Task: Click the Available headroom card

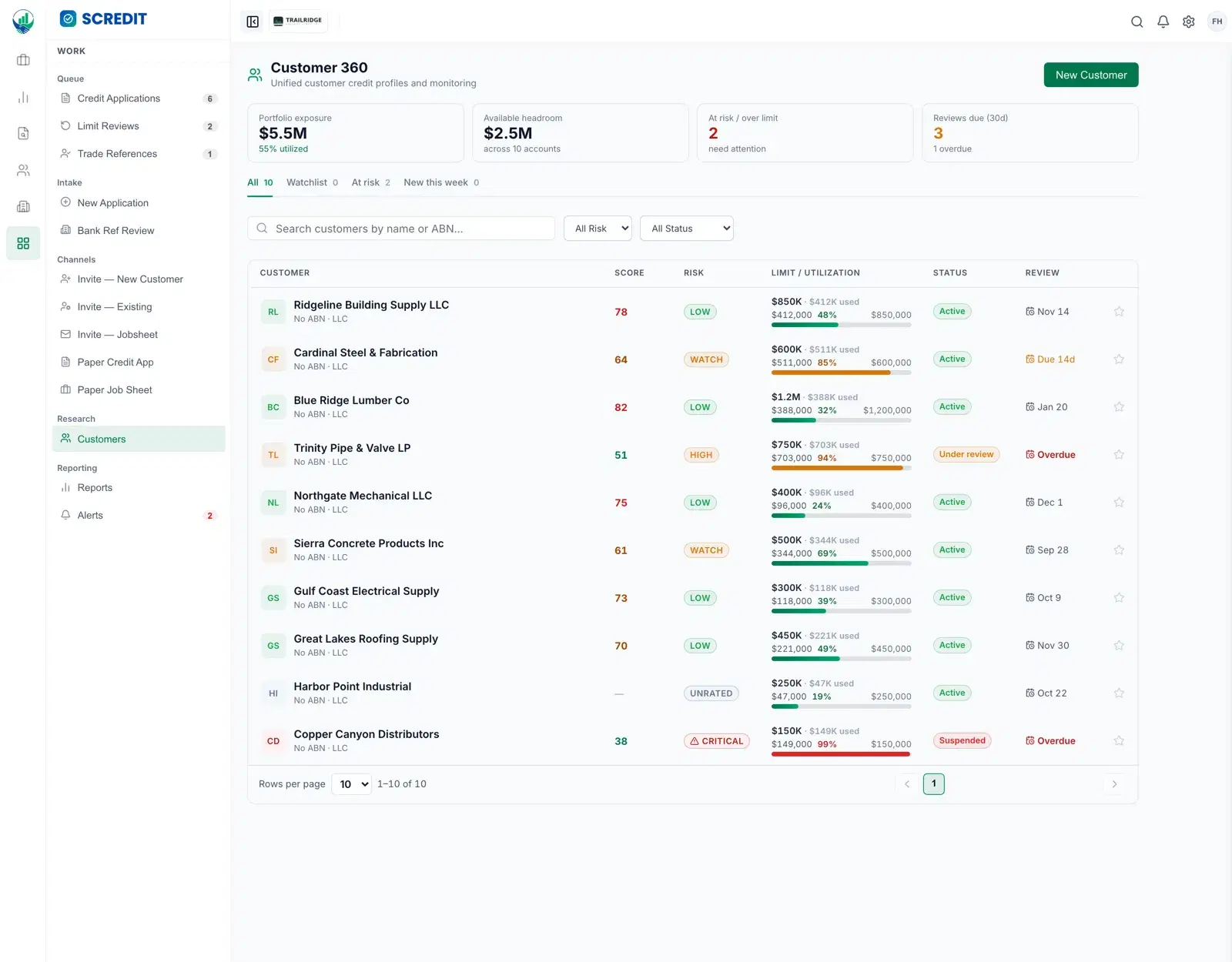Action: coord(581,133)
